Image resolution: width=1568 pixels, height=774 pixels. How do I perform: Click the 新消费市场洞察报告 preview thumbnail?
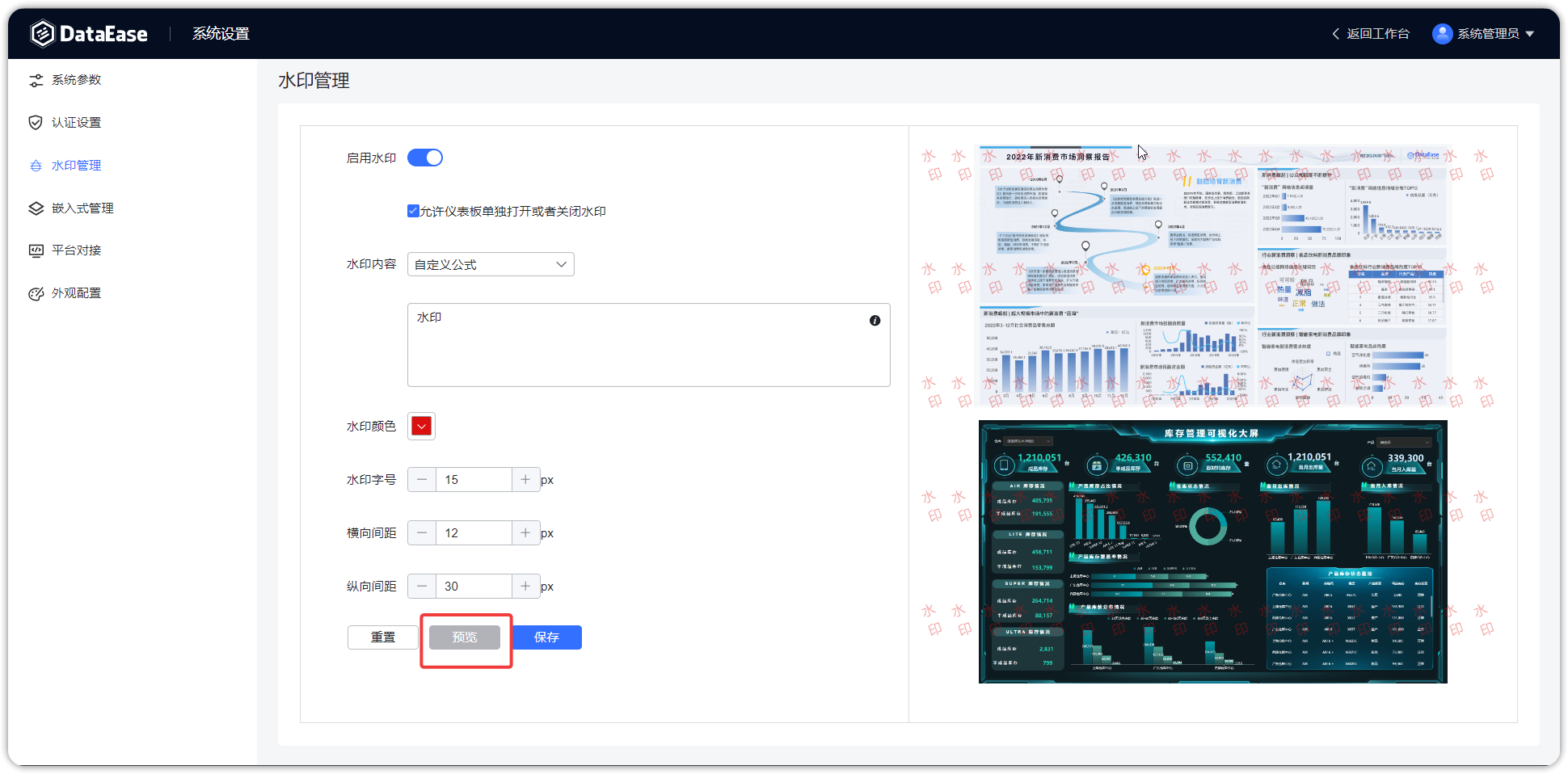[x=1212, y=275]
